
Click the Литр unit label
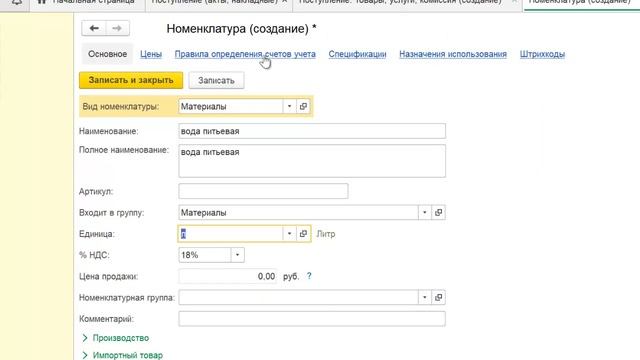[326, 234]
